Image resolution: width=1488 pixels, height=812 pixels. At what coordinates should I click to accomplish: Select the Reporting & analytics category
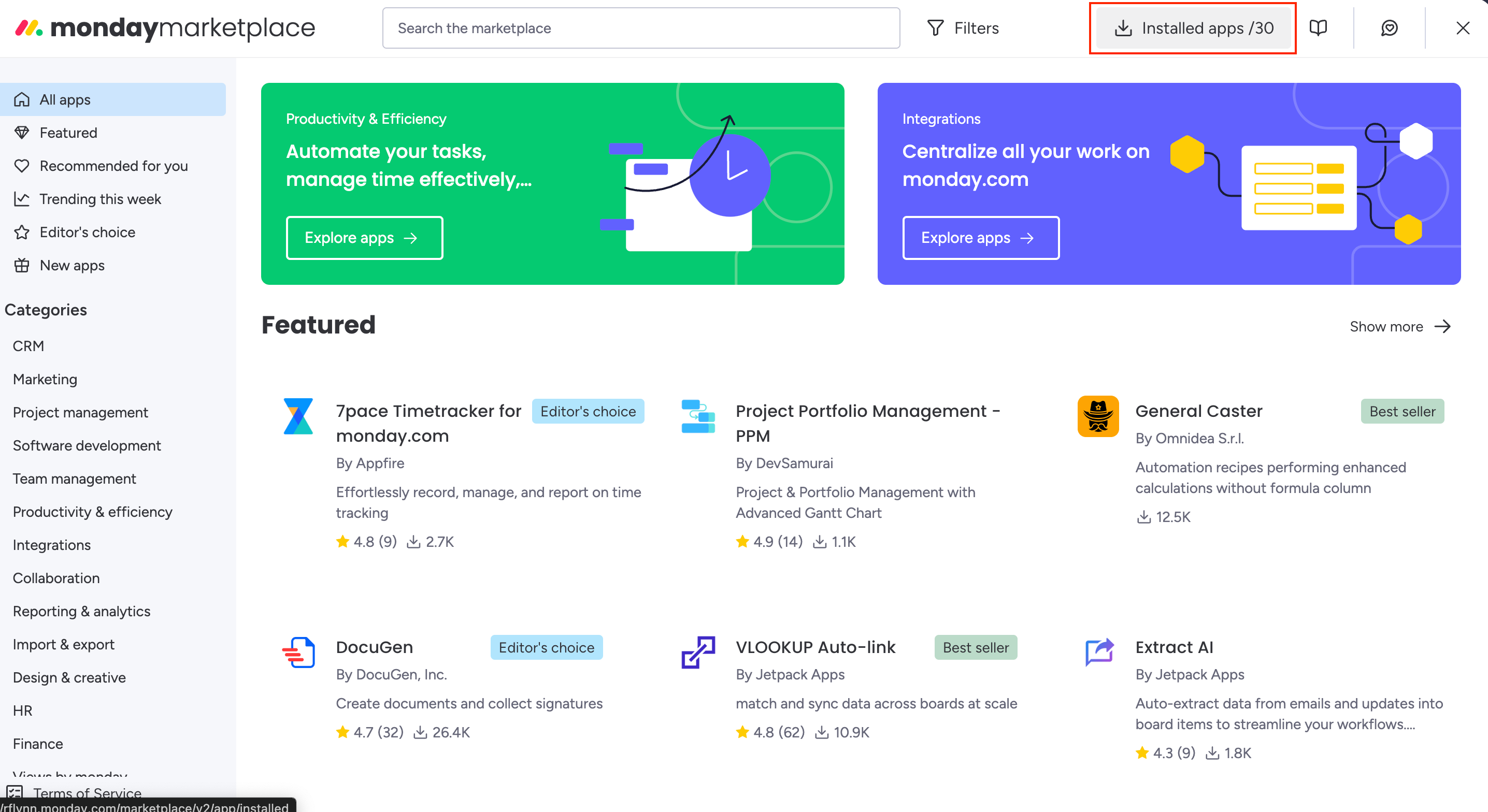tap(81, 611)
